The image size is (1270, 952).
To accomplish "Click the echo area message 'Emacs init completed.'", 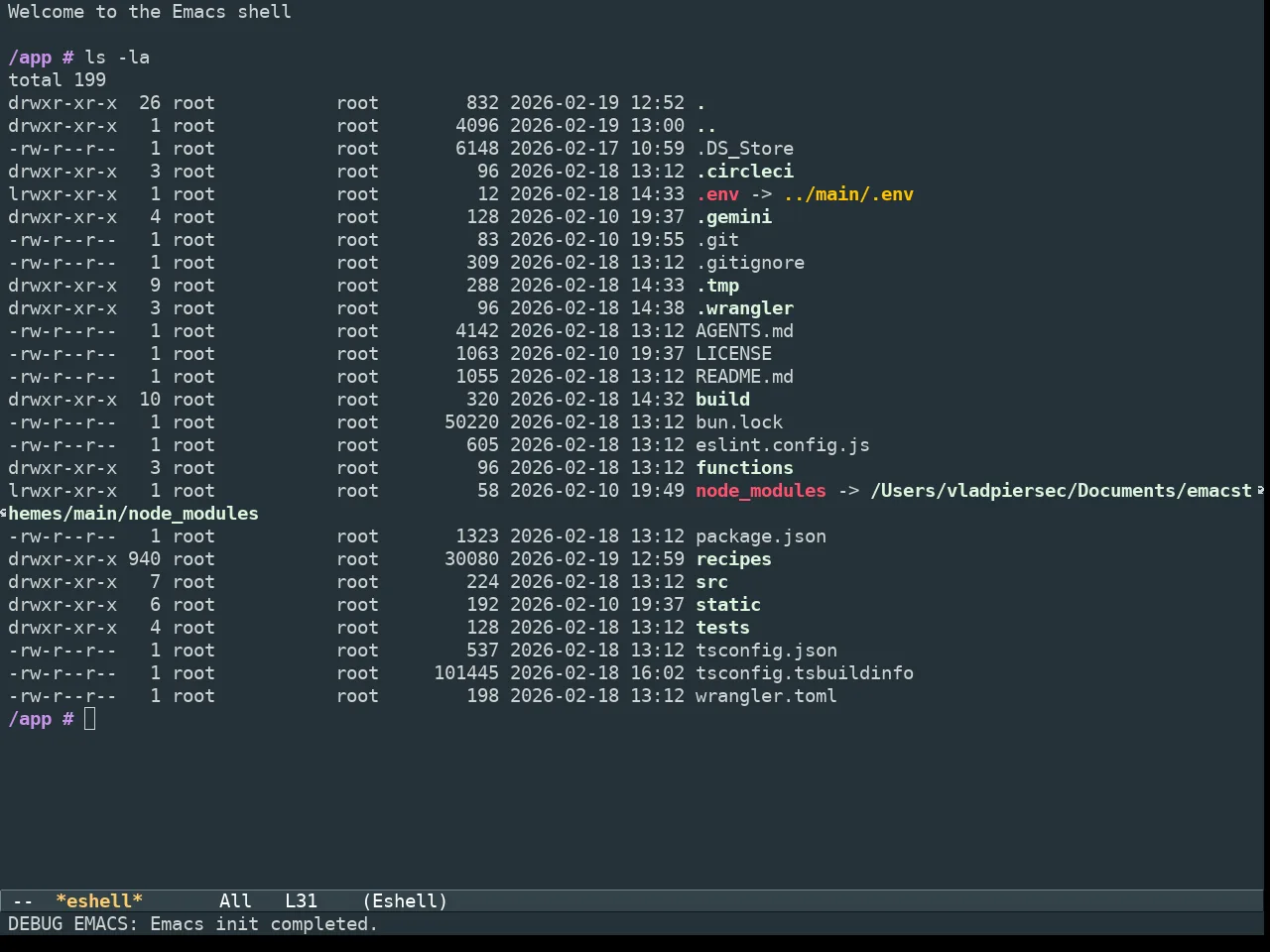I will 264,924.
